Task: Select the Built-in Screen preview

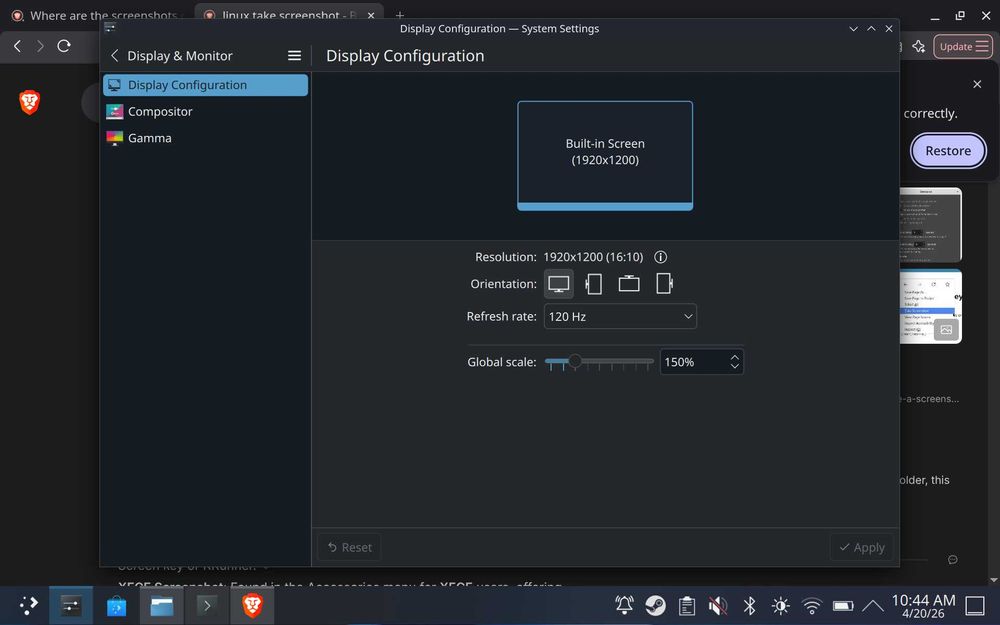Action: (x=605, y=156)
